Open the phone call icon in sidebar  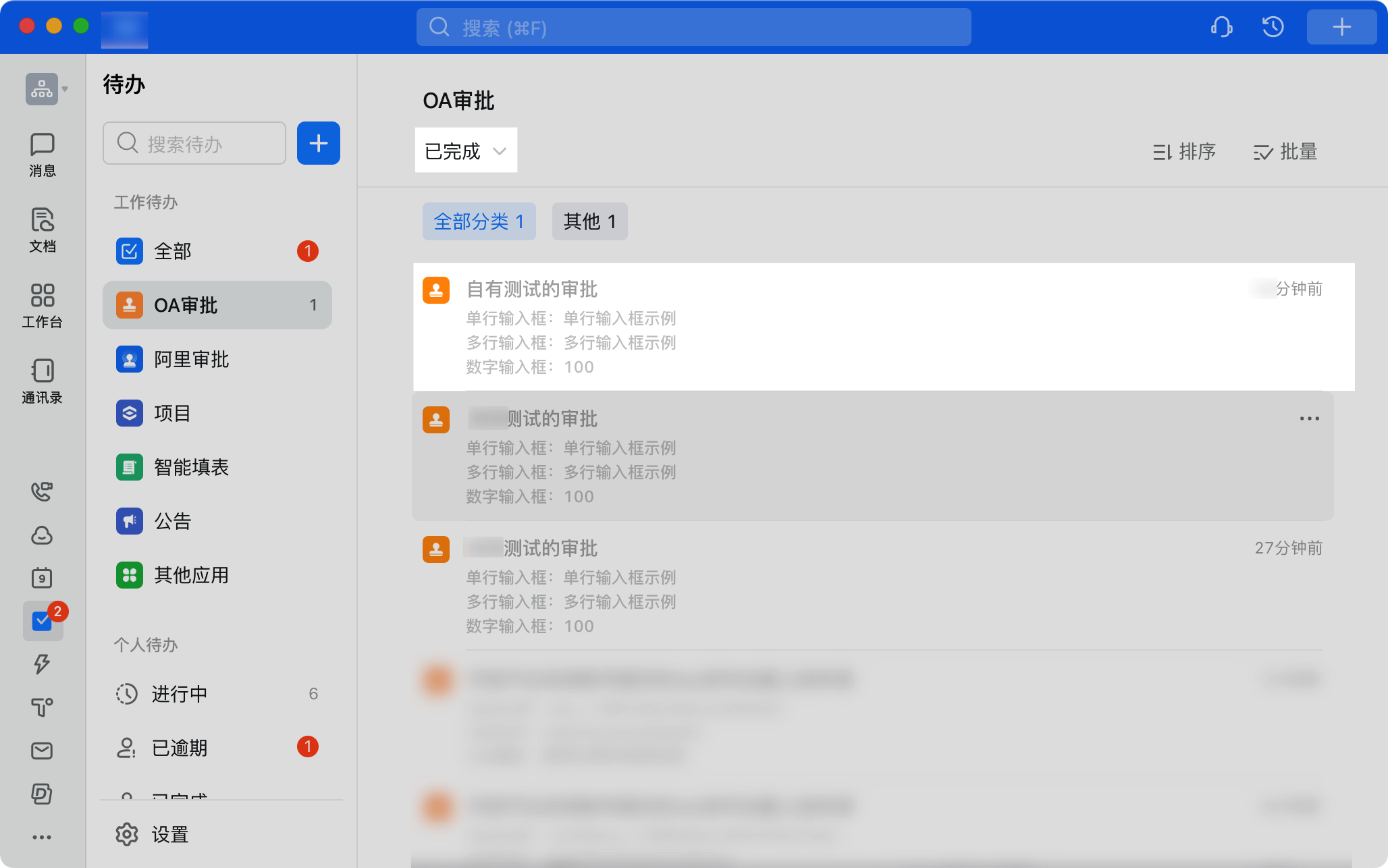tap(42, 491)
